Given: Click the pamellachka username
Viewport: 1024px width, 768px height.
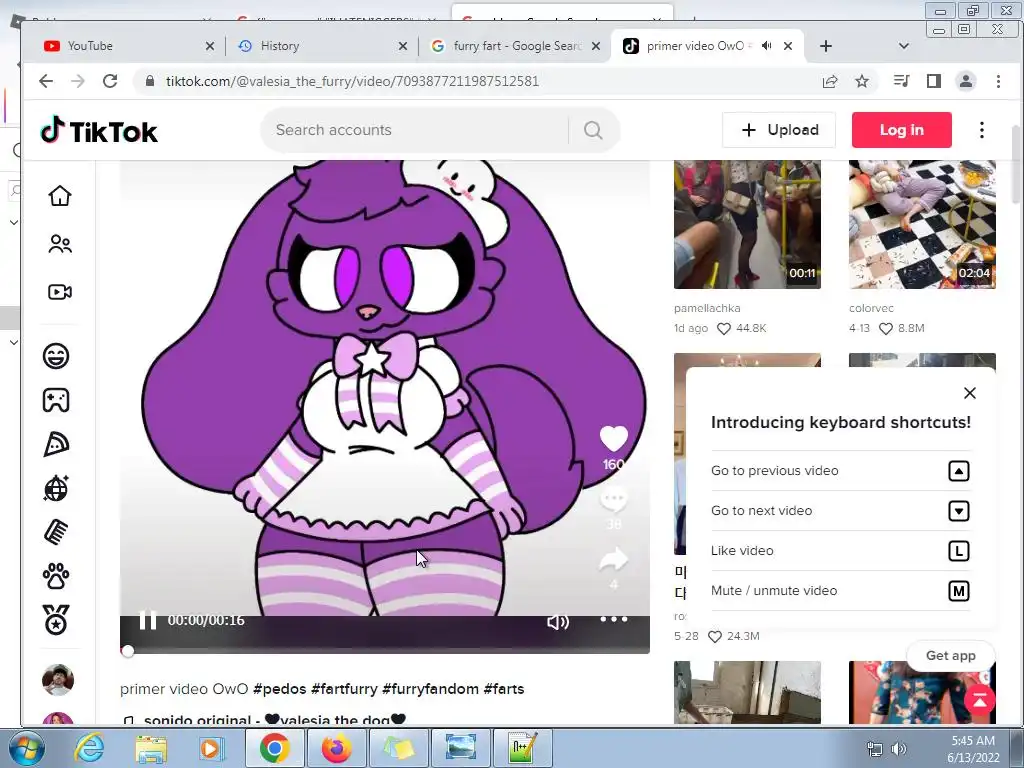Looking at the screenshot, I should pos(707,308).
